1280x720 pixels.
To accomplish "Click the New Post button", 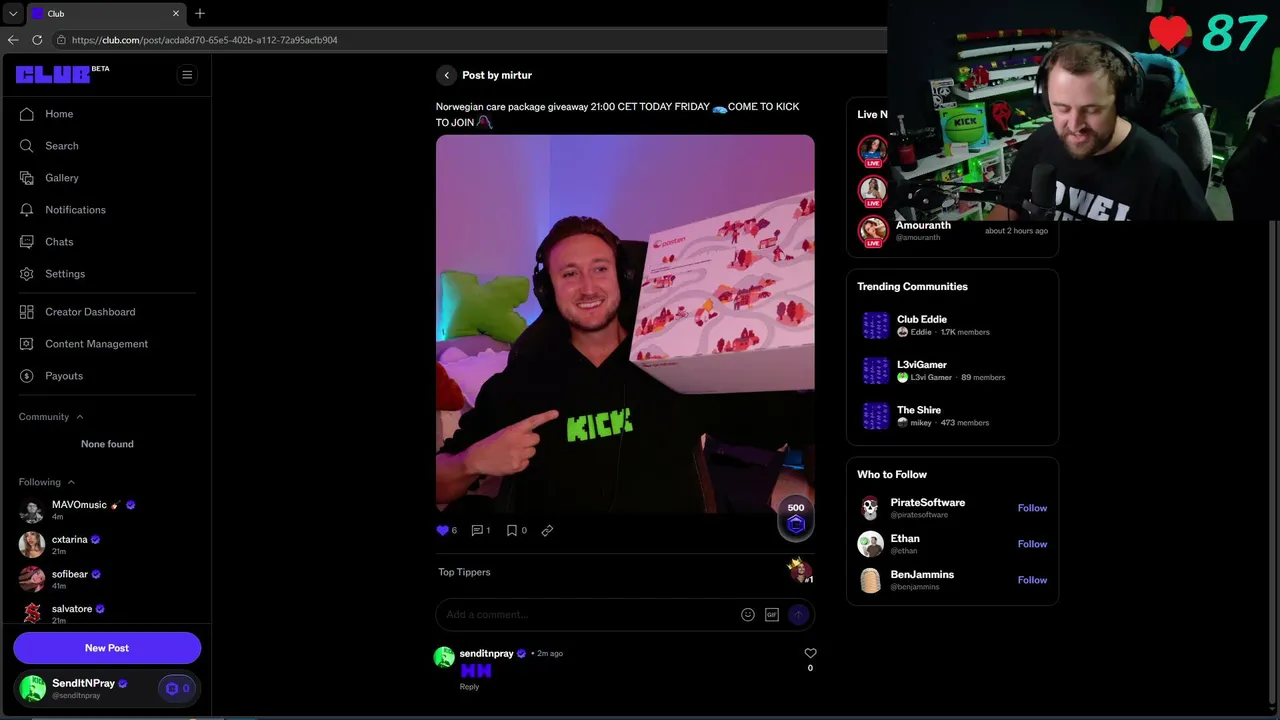I will [107, 648].
